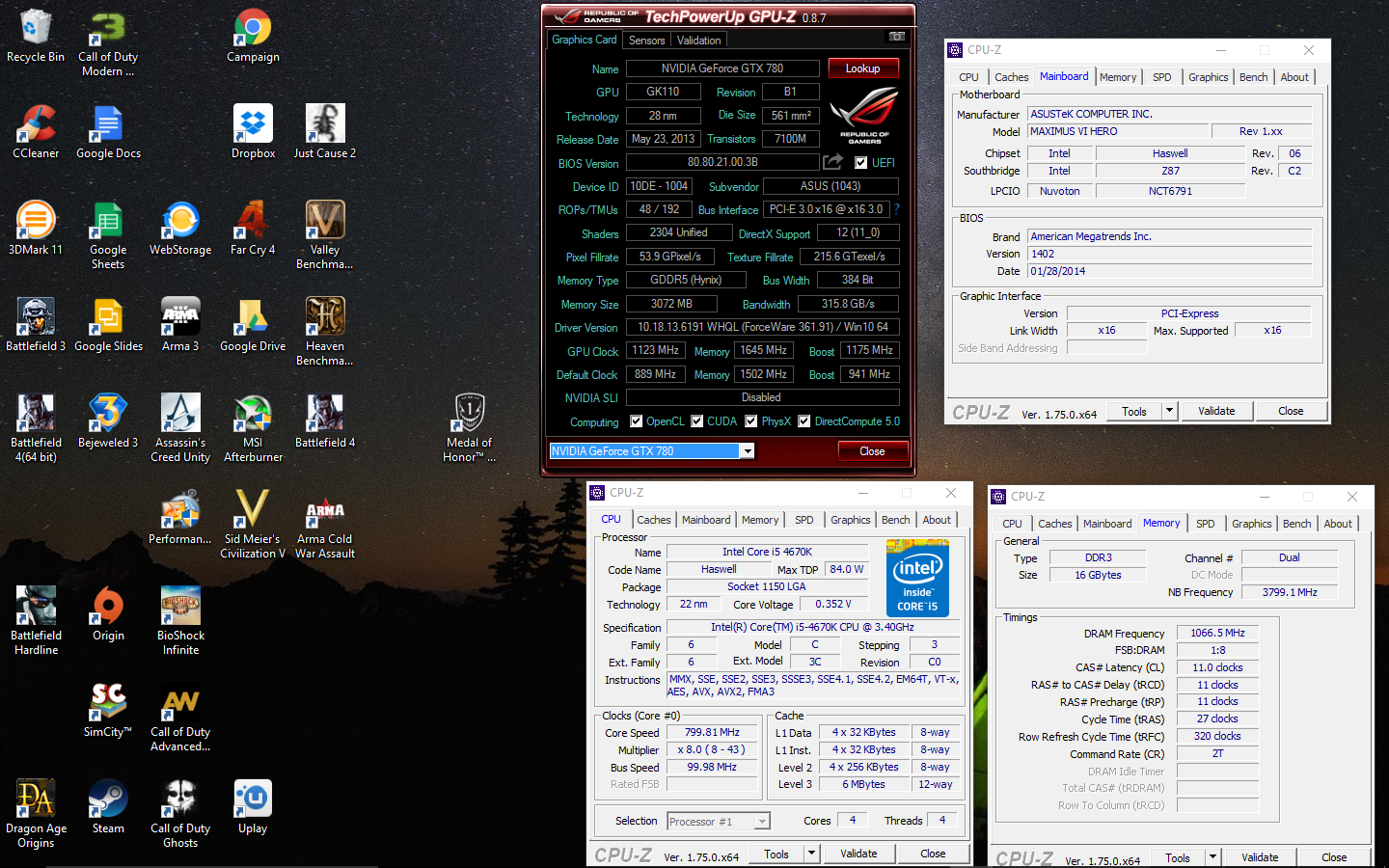Click Tools button in Memory CPU-Z window

[1177, 857]
